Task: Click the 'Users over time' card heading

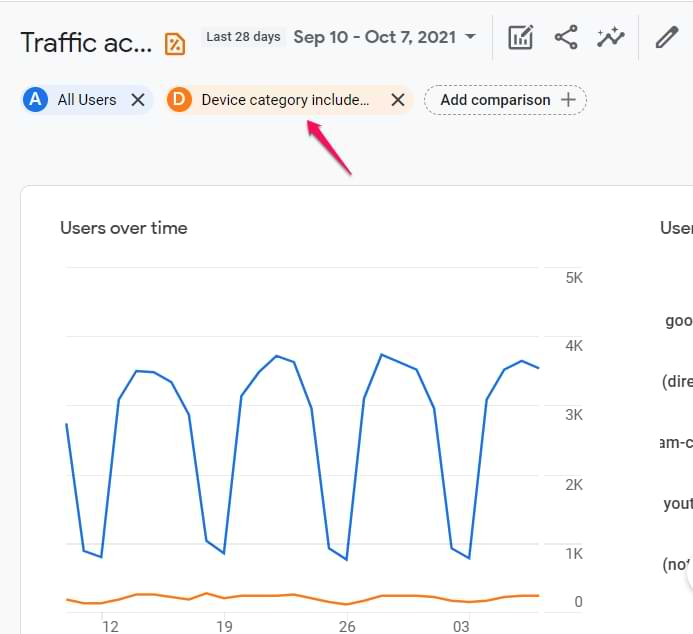Action: (x=124, y=228)
